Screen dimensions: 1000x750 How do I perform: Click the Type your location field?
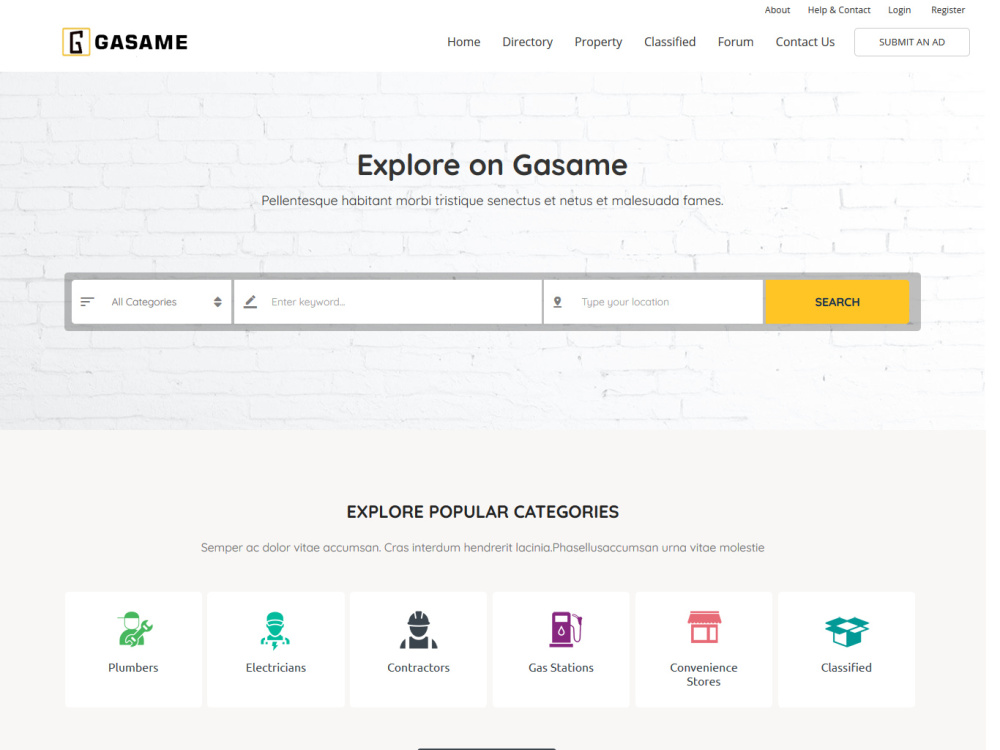[x=654, y=302]
